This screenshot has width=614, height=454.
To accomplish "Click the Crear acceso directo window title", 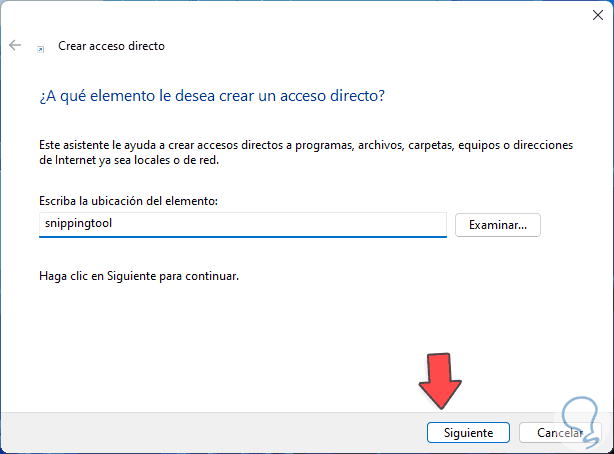I will coord(111,46).
